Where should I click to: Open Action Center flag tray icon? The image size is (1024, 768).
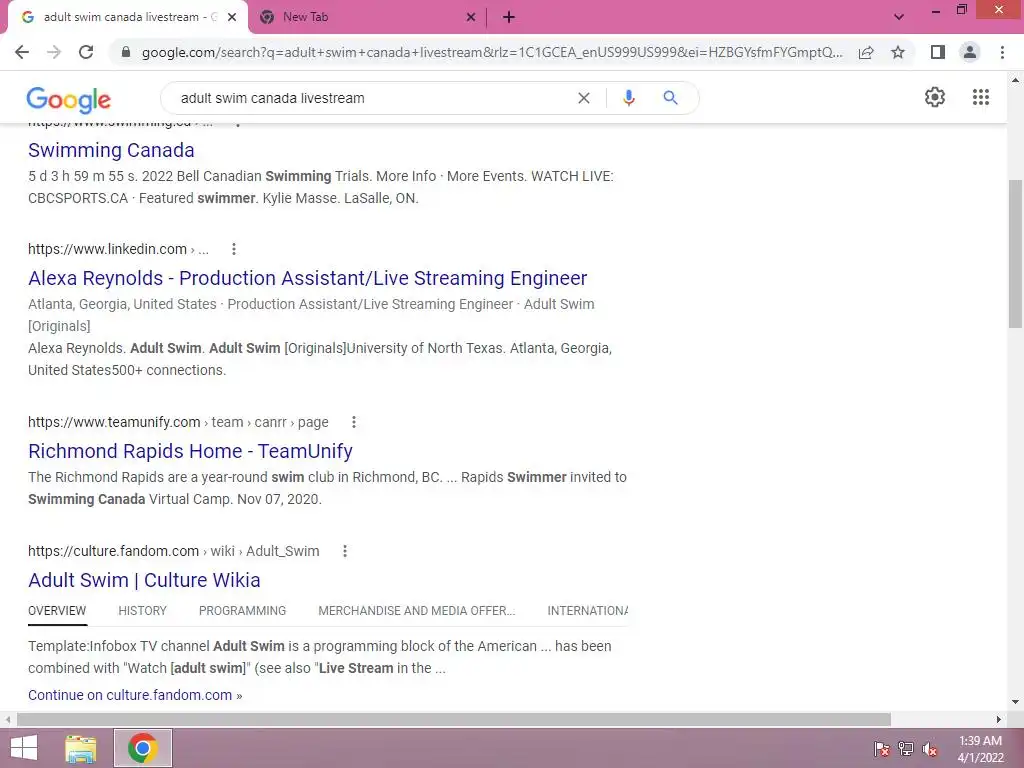(881, 748)
